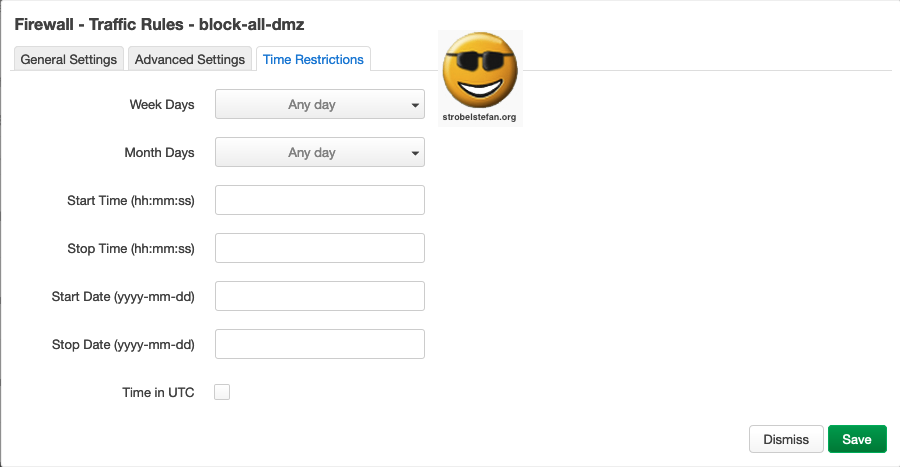Select the Start Date text box
900x467 pixels.
[x=320, y=296]
